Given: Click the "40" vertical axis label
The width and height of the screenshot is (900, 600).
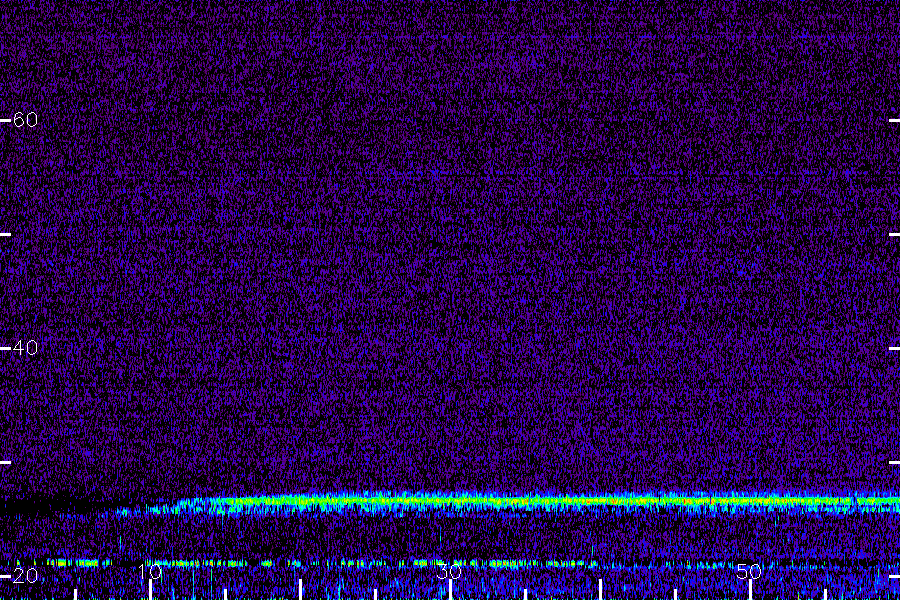Looking at the screenshot, I should 25,347.
